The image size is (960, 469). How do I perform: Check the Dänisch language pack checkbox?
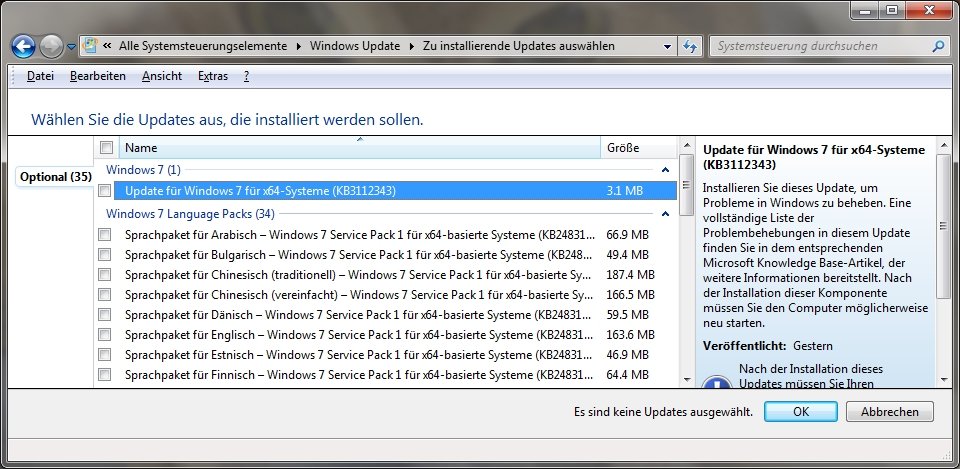(x=105, y=315)
